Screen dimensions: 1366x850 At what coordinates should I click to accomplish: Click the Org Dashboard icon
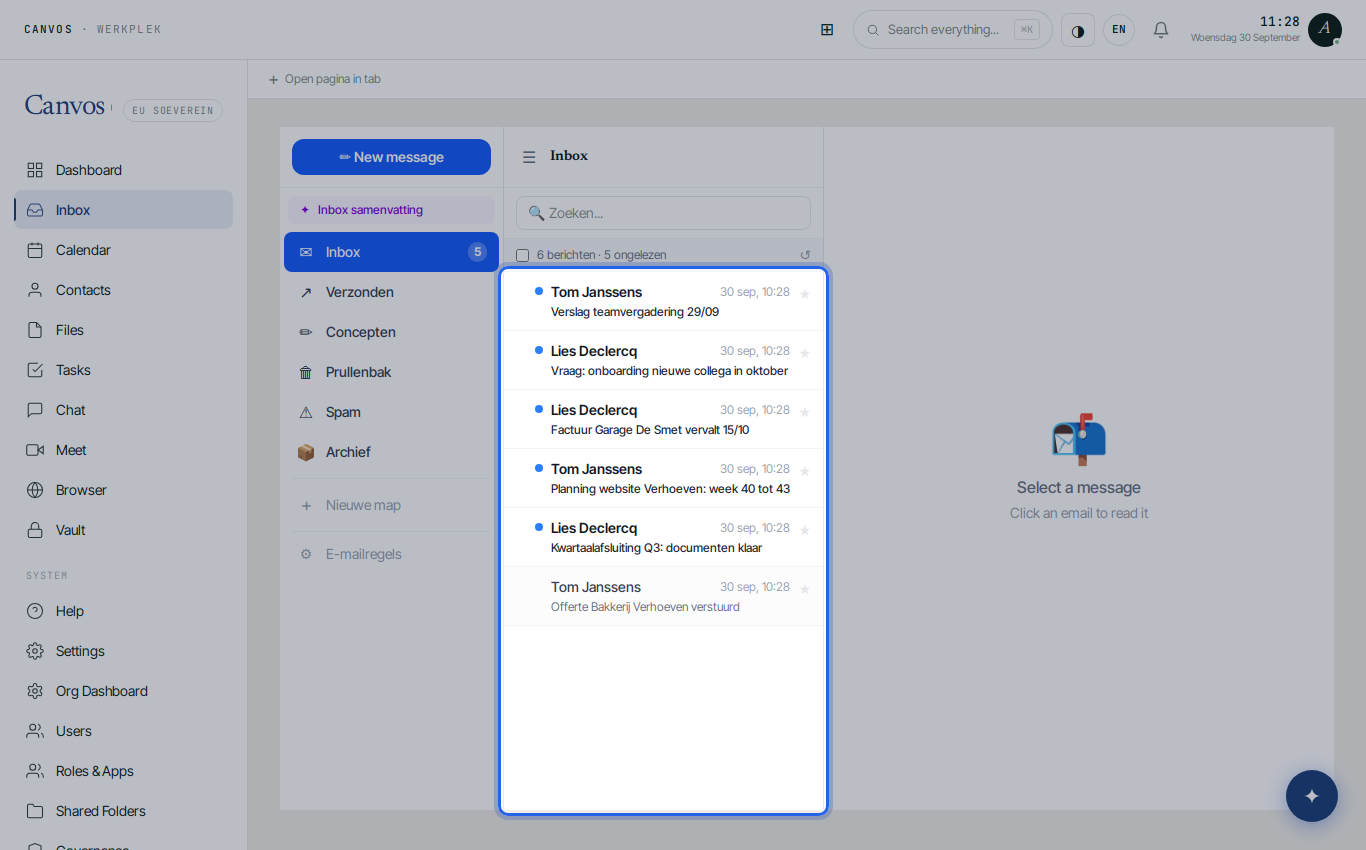35,691
